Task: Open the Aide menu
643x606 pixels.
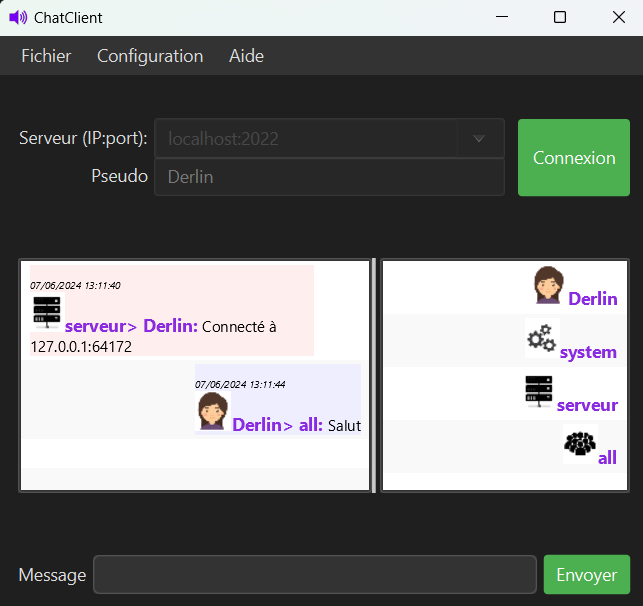Action: [x=246, y=56]
